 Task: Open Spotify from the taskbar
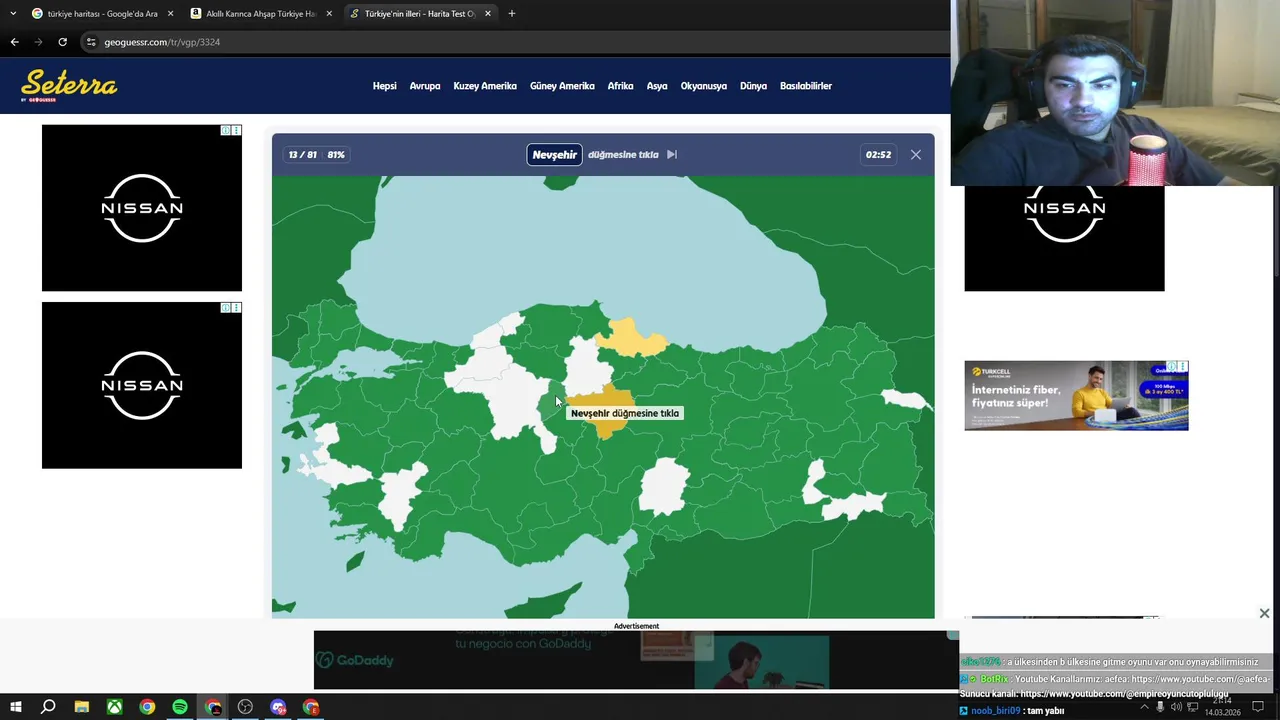pyautogui.click(x=180, y=708)
